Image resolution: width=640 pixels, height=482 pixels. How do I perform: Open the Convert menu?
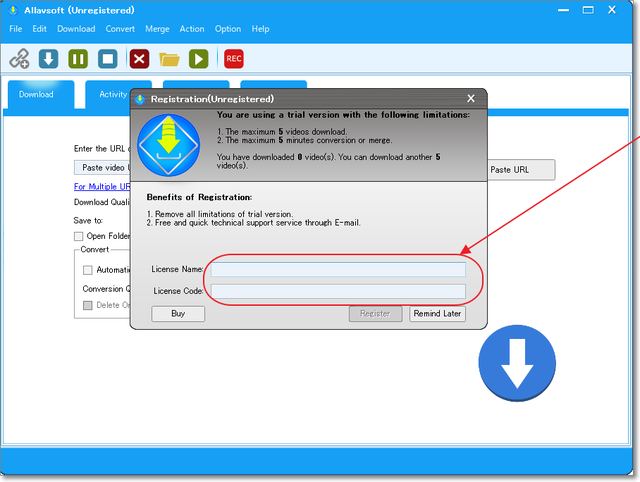(120, 29)
